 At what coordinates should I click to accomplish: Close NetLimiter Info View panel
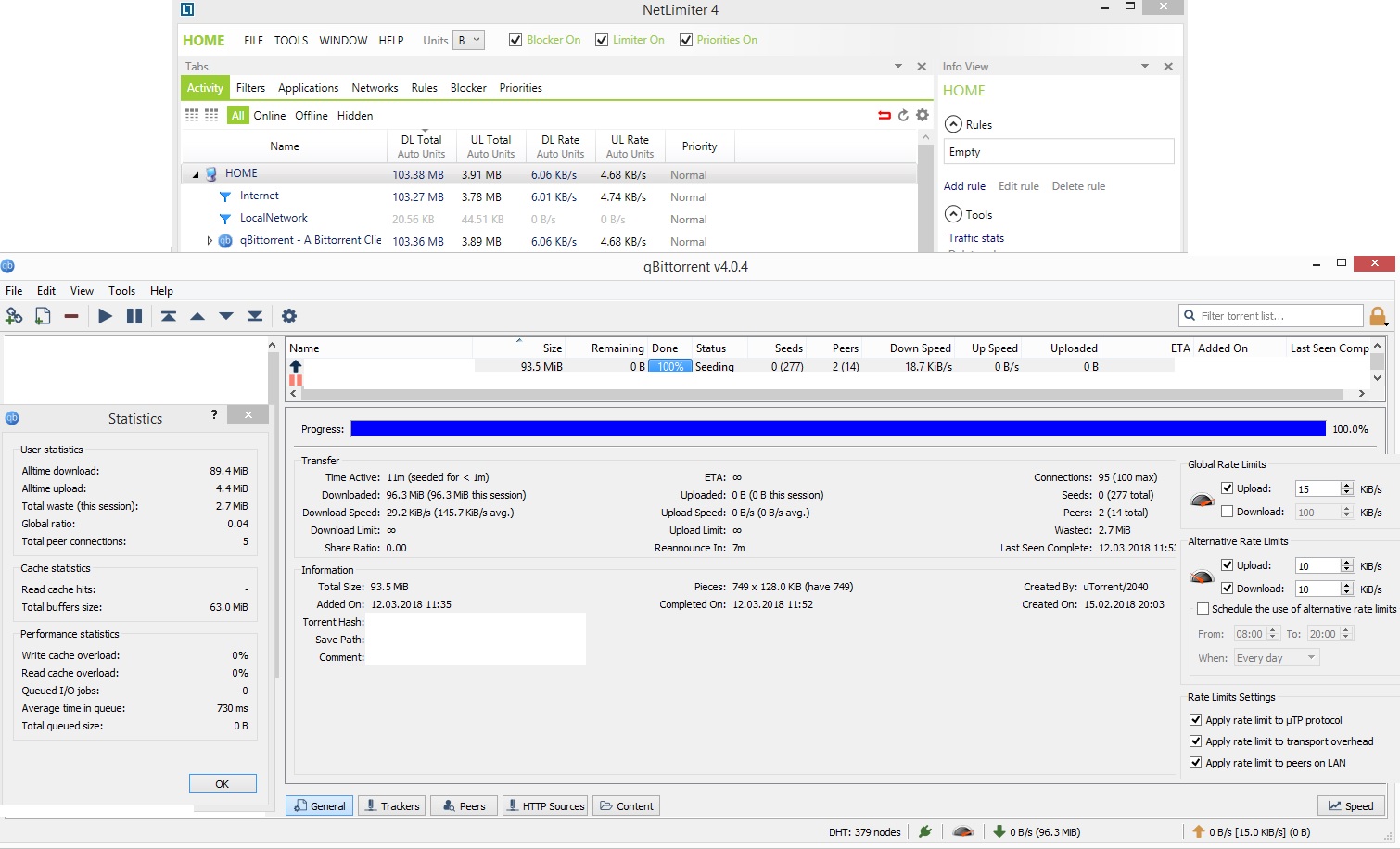[1168, 67]
